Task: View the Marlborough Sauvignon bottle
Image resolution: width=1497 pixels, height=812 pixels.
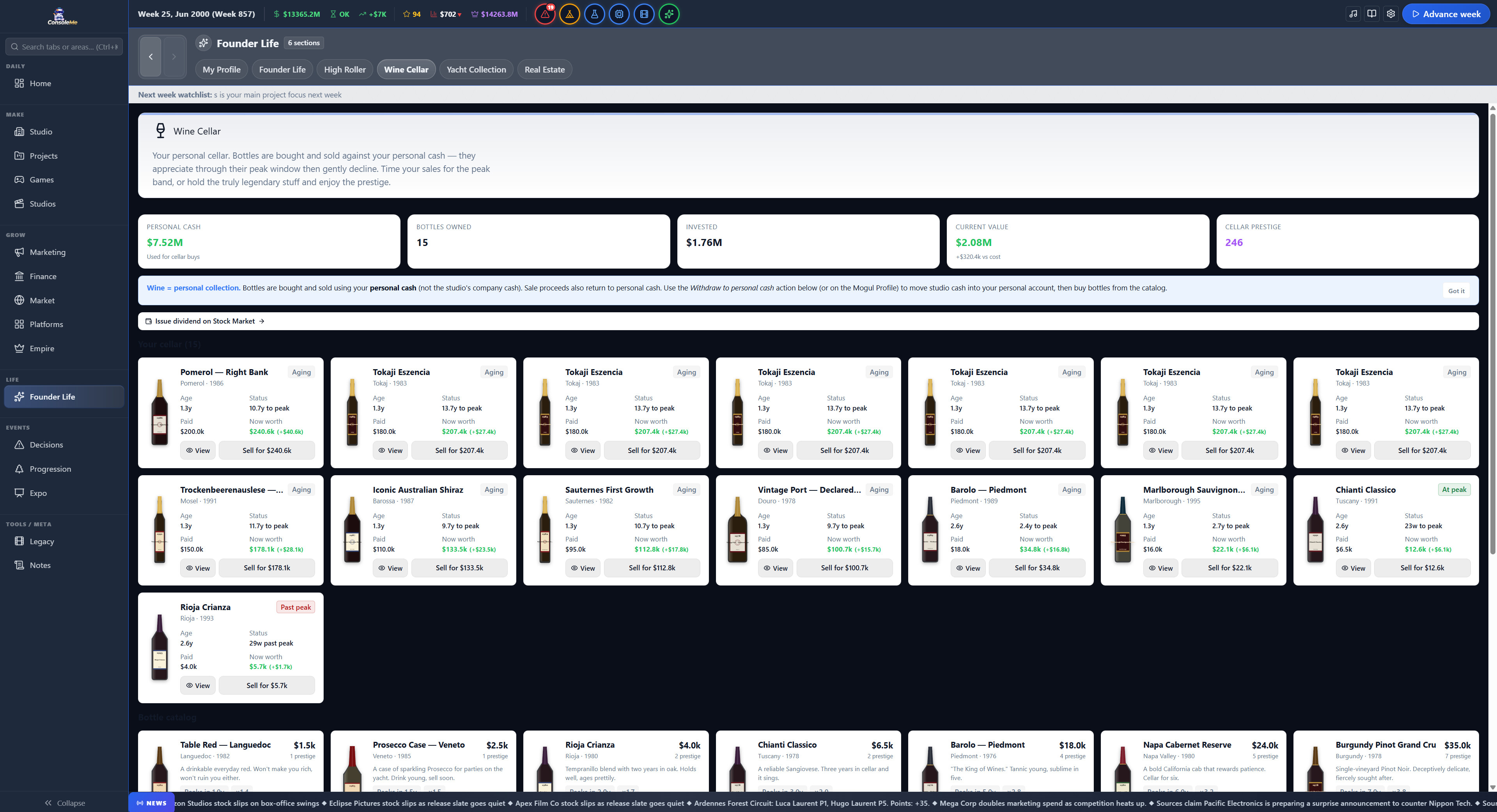Action: [1160, 568]
